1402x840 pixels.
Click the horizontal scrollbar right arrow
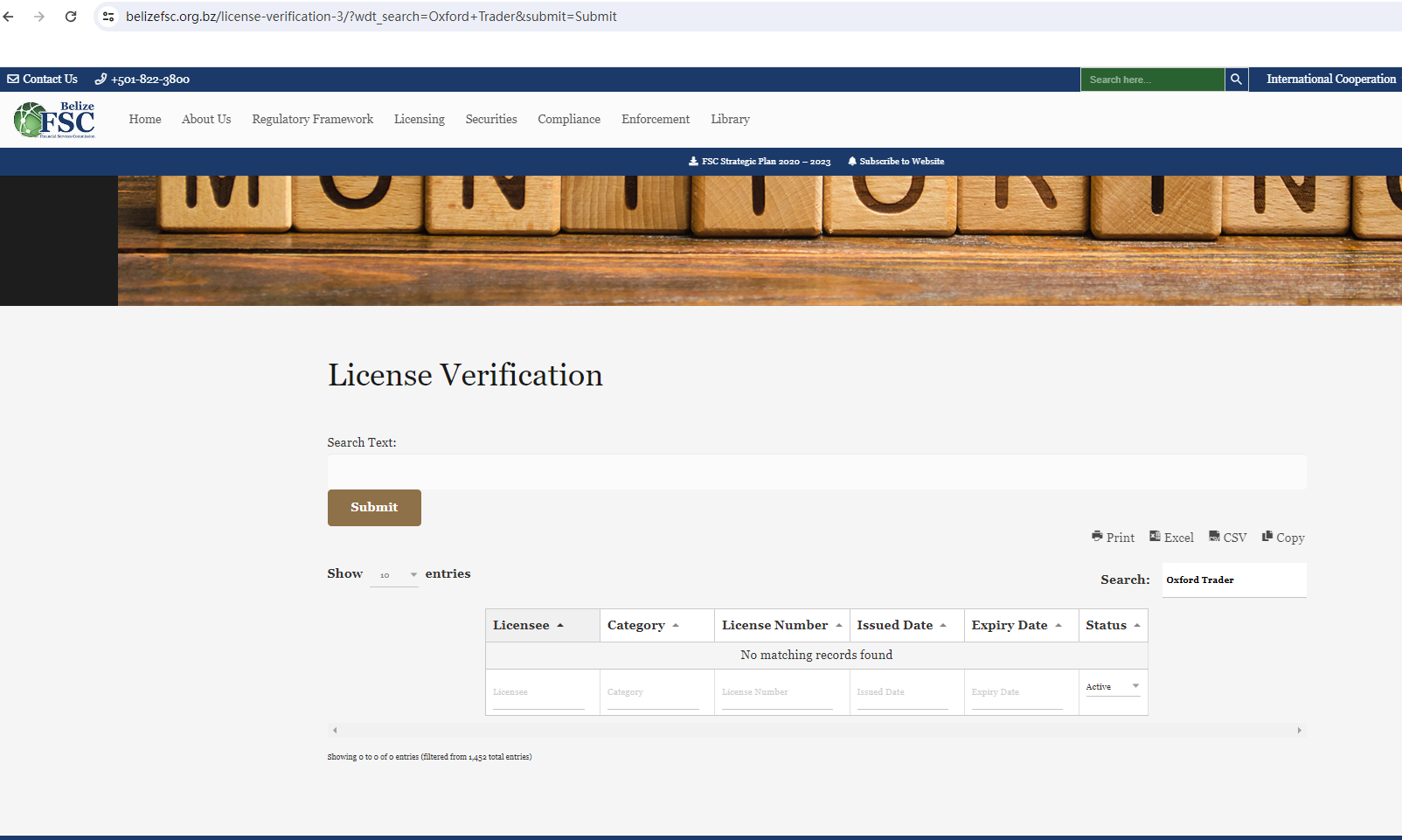[x=1299, y=731]
